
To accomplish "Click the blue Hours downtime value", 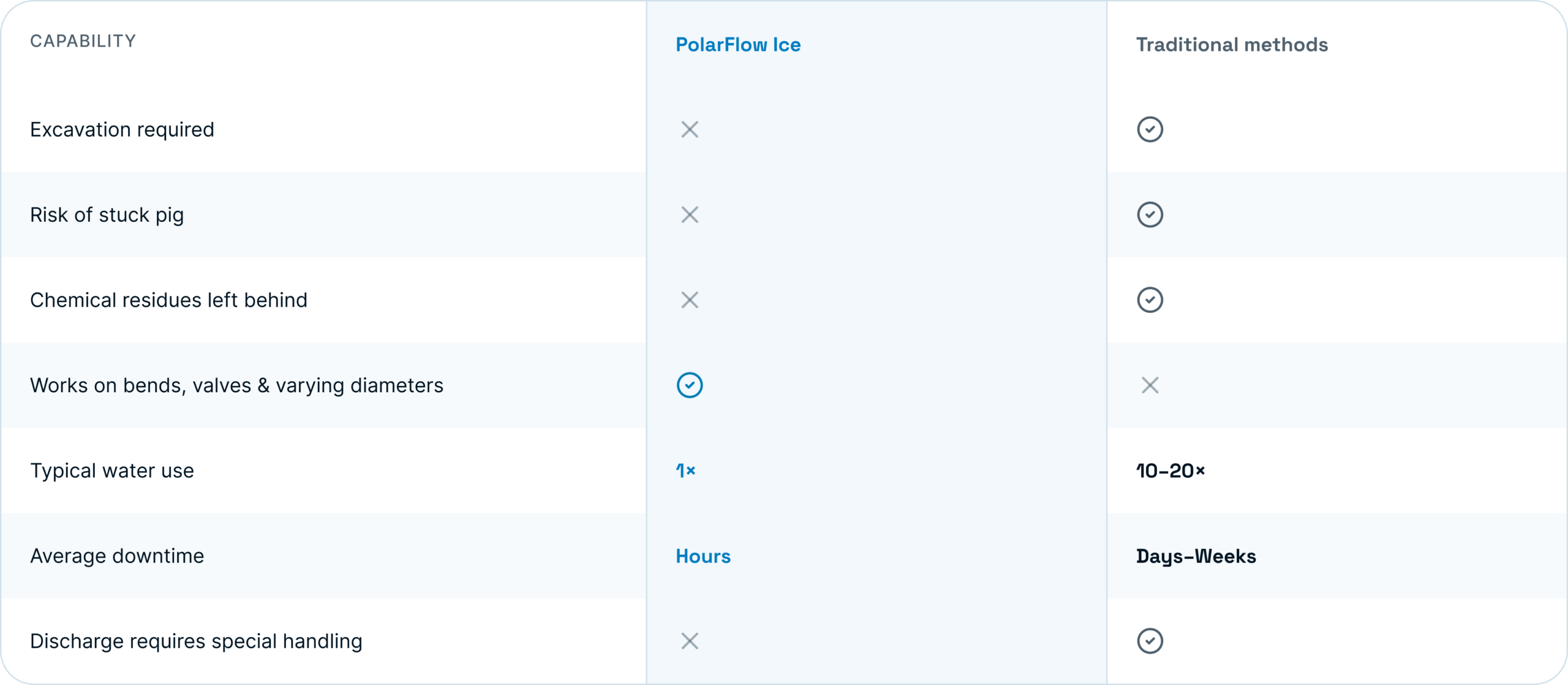I will [x=703, y=556].
